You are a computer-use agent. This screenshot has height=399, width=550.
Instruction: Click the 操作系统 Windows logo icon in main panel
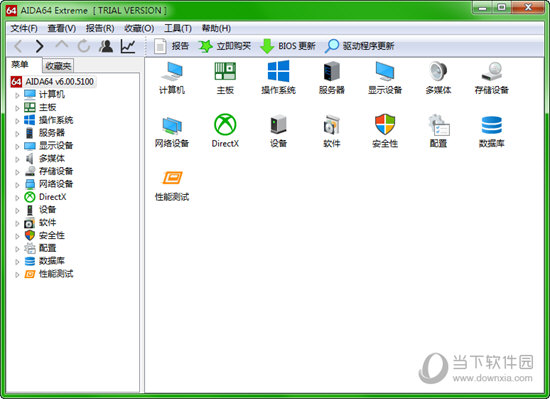click(278, 71)
